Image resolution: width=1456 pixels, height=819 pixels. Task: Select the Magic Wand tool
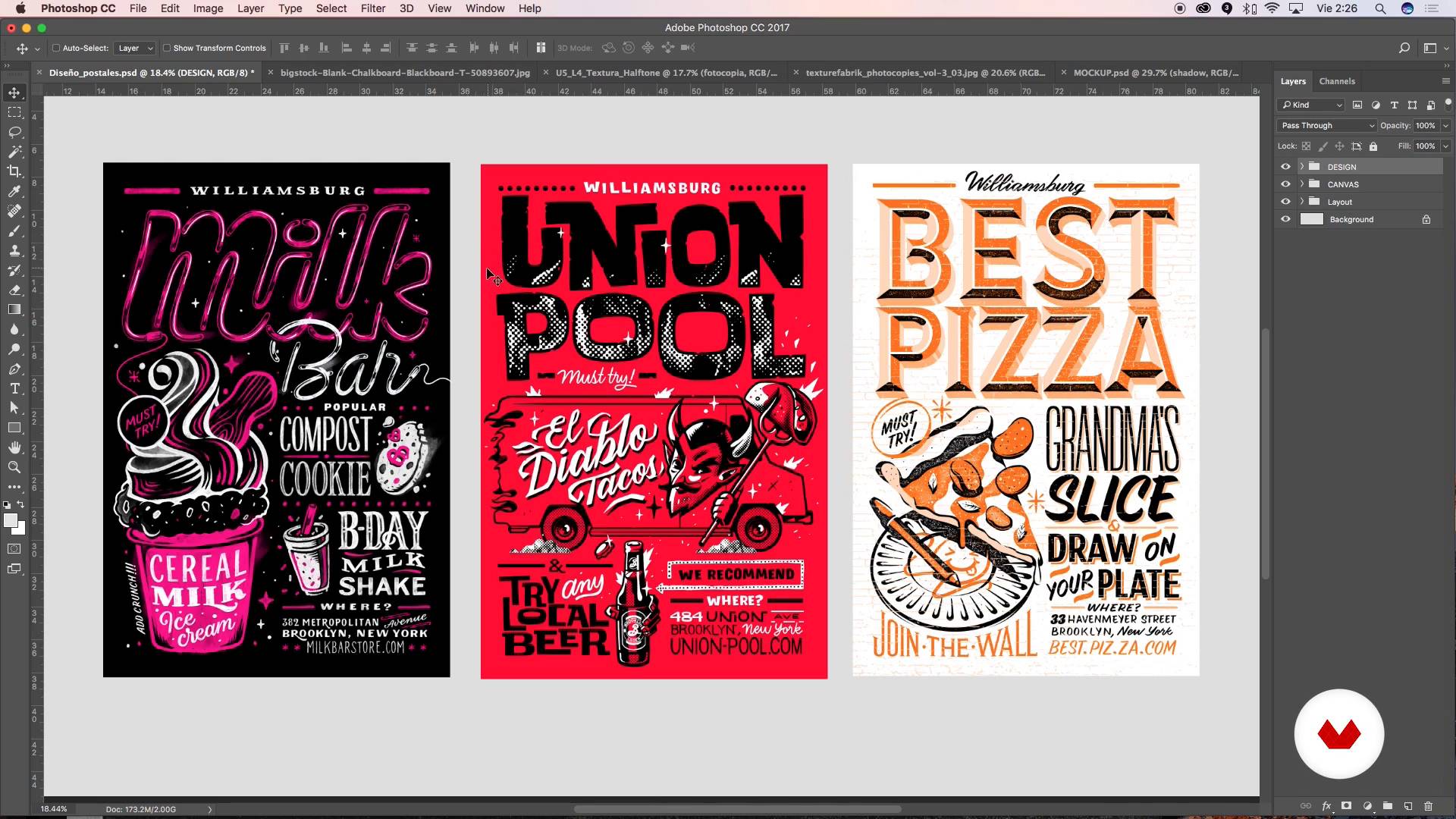[14, 152]
